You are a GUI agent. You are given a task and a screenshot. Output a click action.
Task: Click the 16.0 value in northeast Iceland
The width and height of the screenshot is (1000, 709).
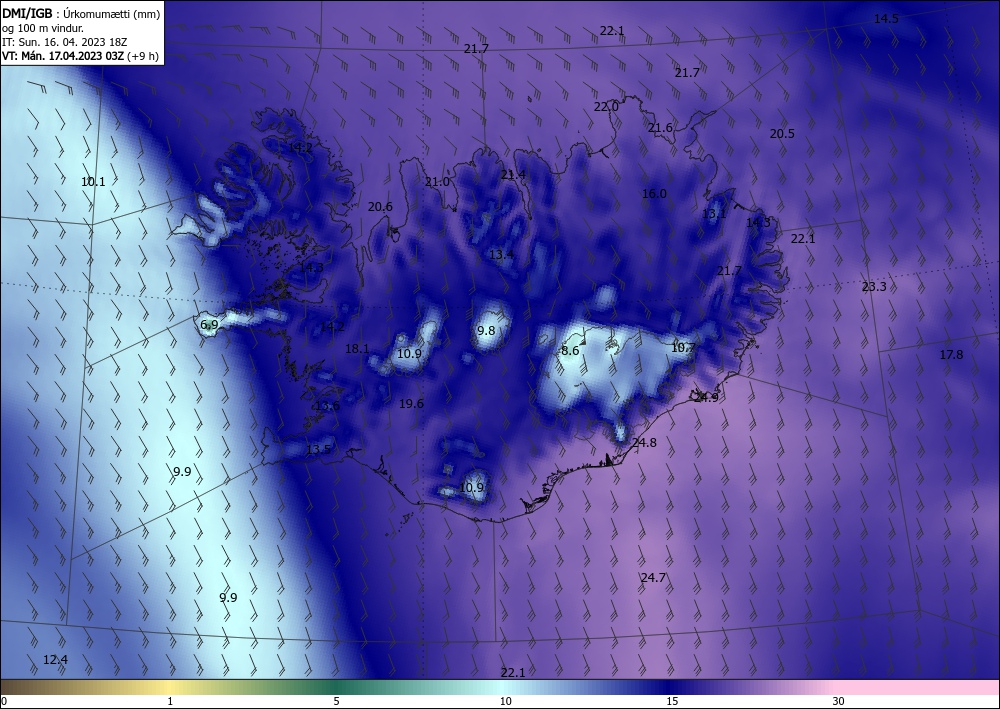pos(654,194)
